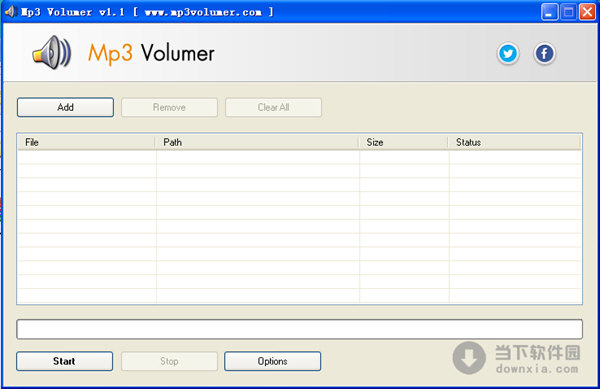Click the Clear All button
Screen dimensions: 600x389
tap(273, 107)
